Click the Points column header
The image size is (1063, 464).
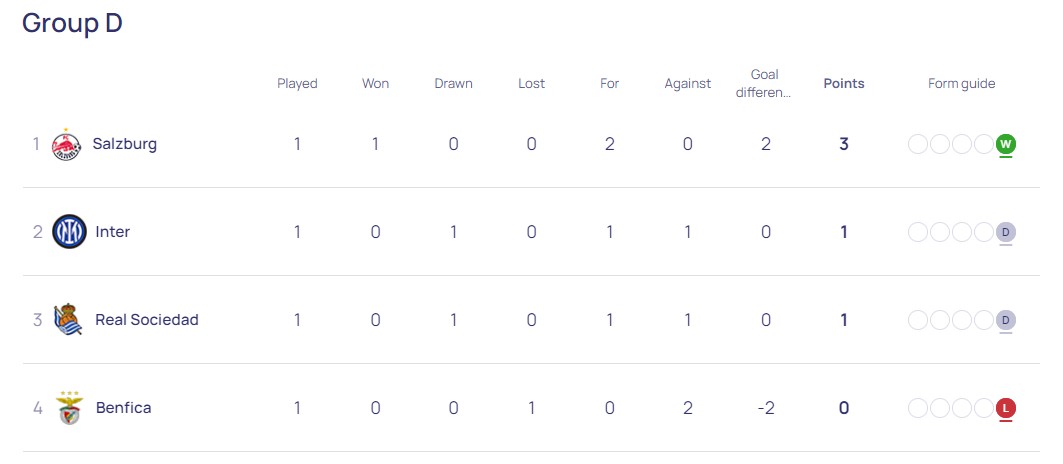pyautogui.click(x=844, y=83)
